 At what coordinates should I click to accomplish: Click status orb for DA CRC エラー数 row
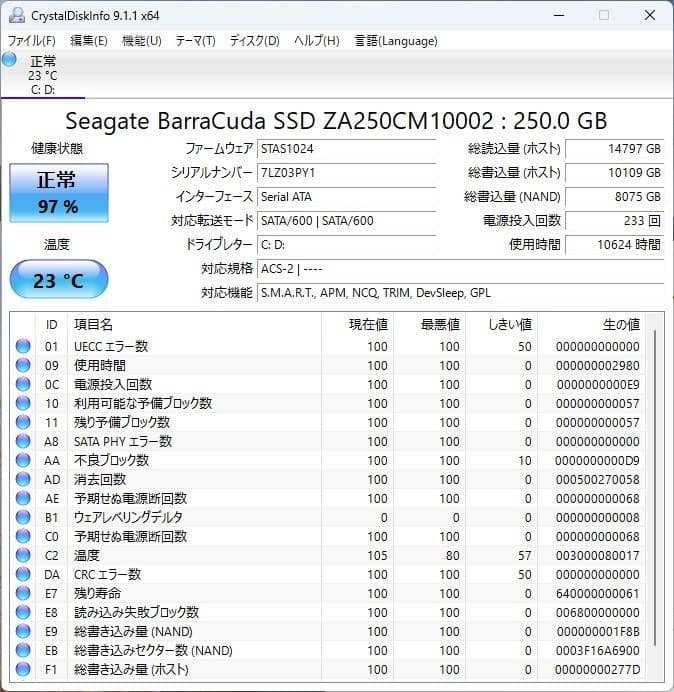(x=23, y=574)
